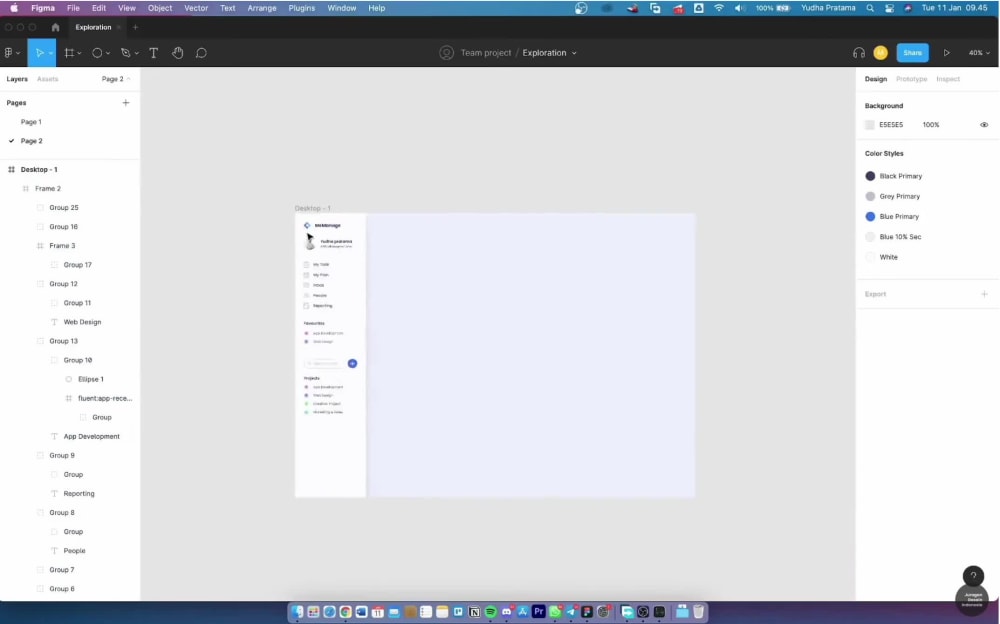Open a new tab with plus icon

135,27
